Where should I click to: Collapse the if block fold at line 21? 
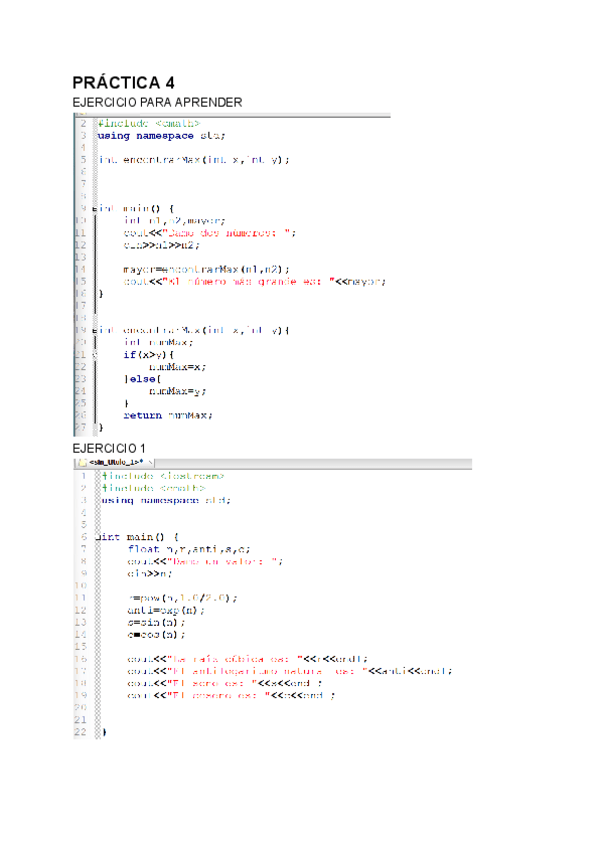pos(95,355)
